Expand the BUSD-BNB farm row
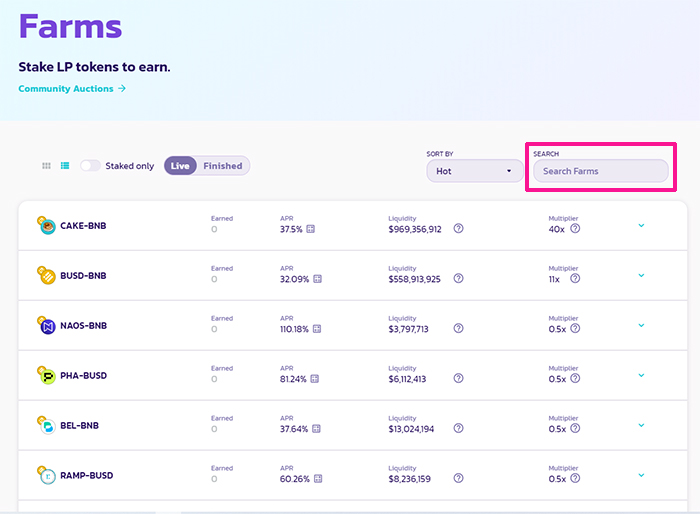700x514 pixels. click(x=642, y=276)
